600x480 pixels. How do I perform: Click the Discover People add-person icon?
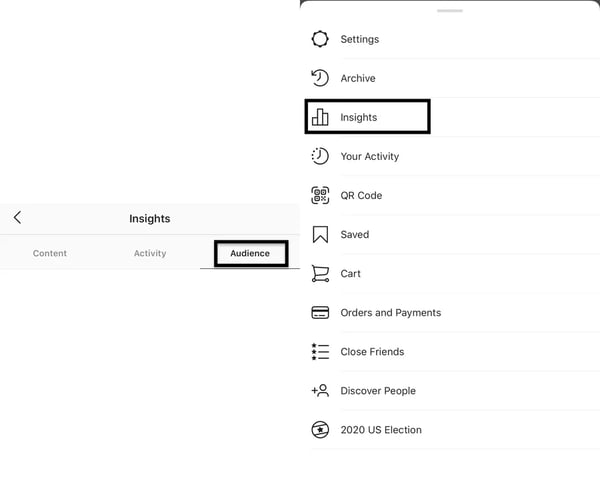[x=320, y=390]
